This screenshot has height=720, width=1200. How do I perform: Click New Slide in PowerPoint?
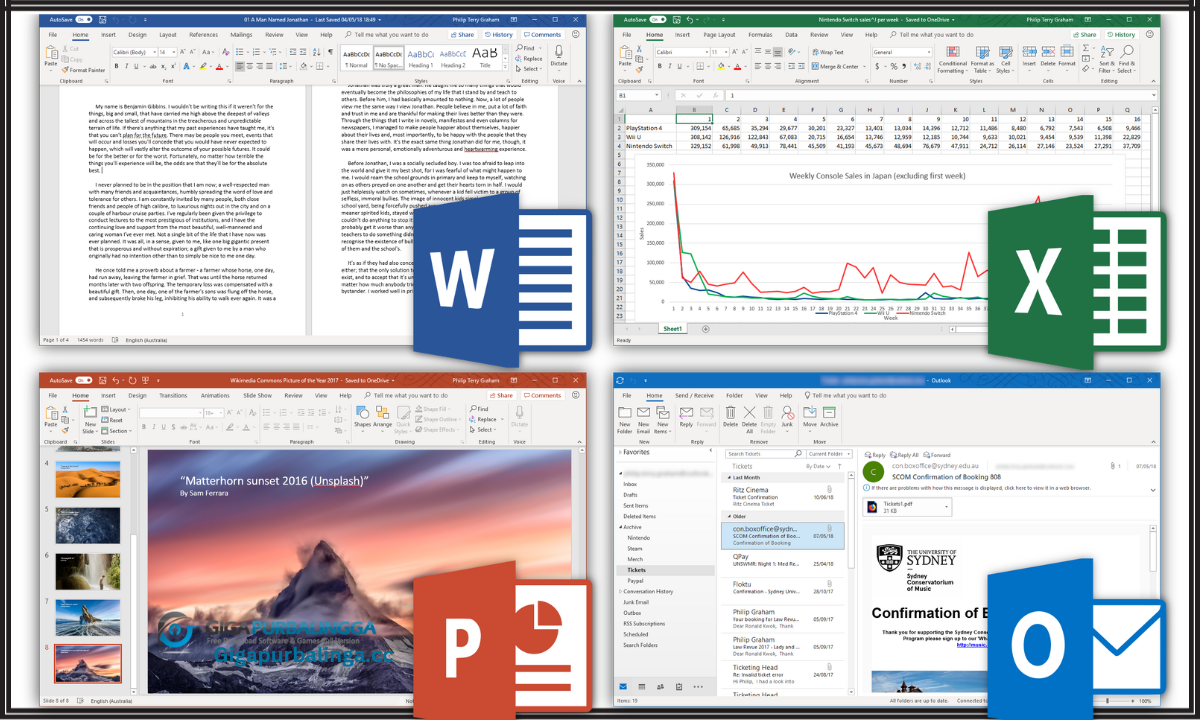pyautogui.click(x=90, y=419)
